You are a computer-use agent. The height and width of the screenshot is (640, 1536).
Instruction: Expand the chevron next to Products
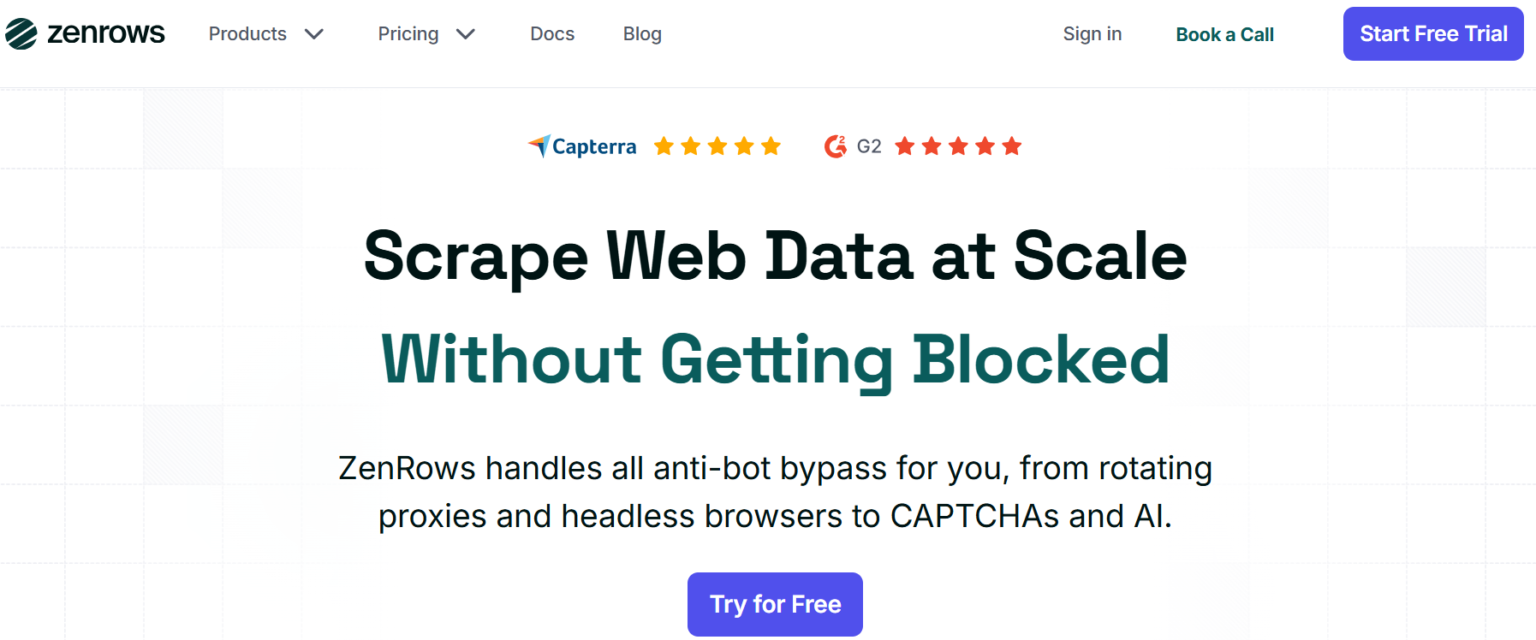point(313,33)
